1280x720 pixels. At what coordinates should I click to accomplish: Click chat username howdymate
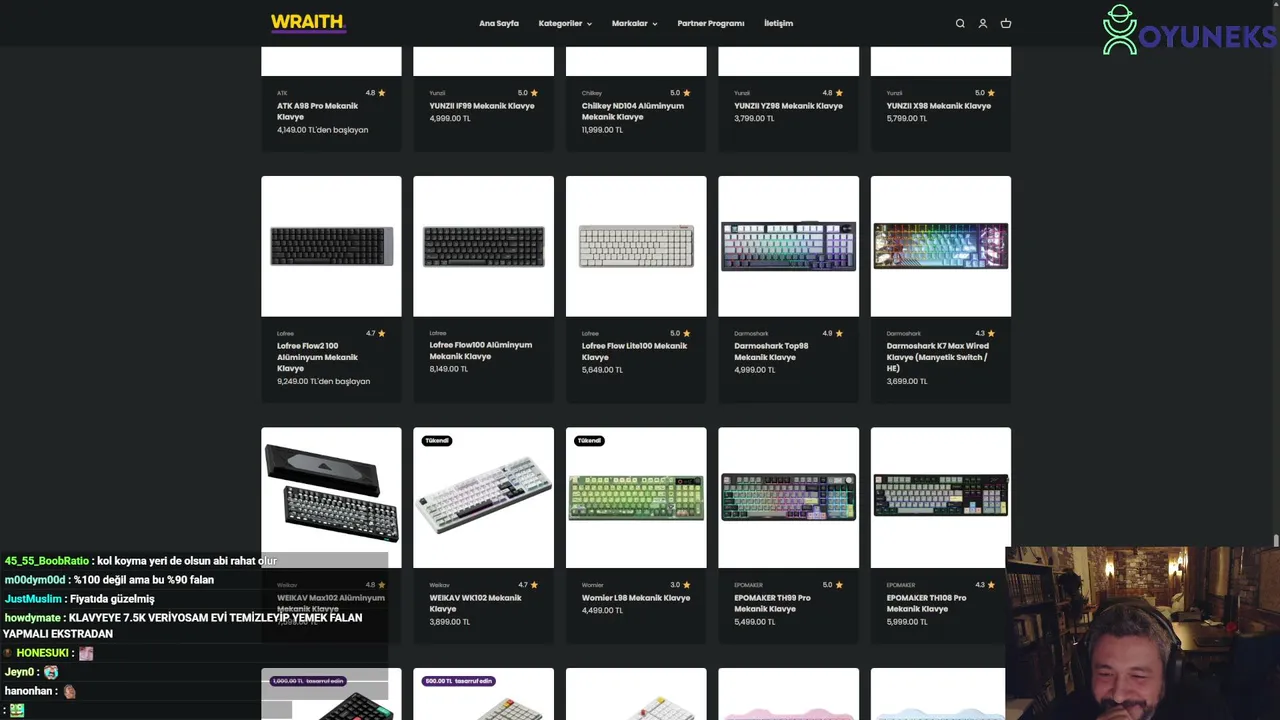point(33,618)
